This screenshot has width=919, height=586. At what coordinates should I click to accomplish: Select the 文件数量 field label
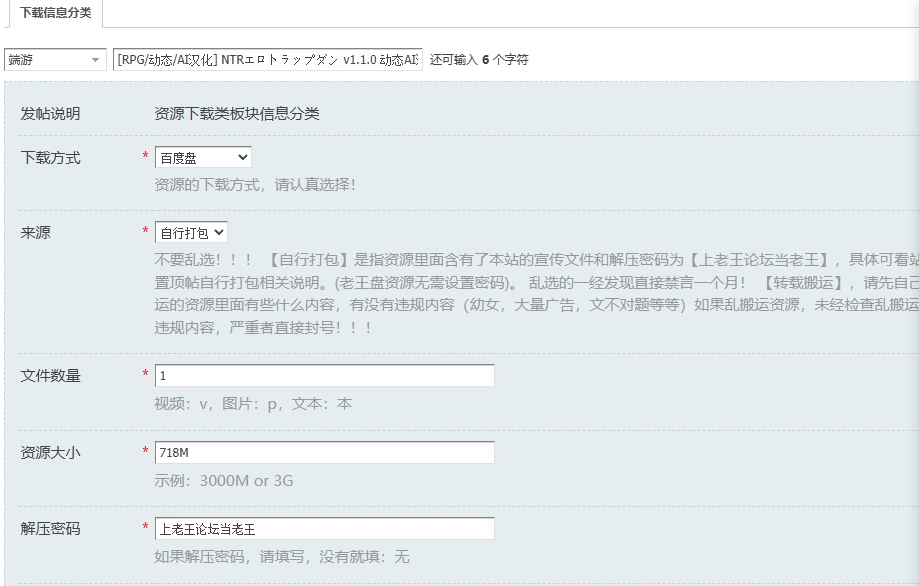[50, 376]
